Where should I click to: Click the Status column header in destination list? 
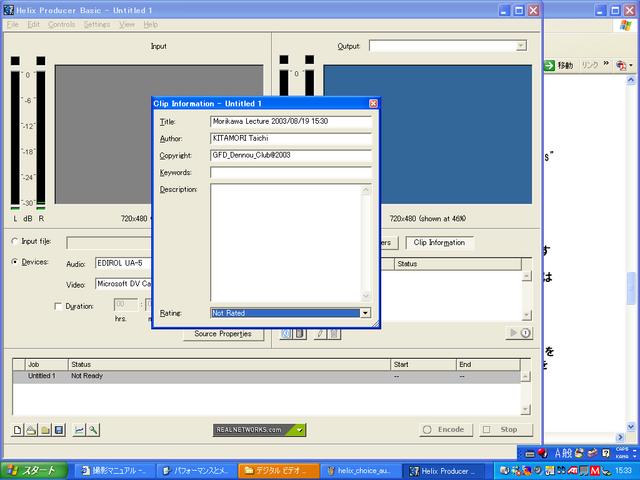pyautogui.click(x=458, y=264)
